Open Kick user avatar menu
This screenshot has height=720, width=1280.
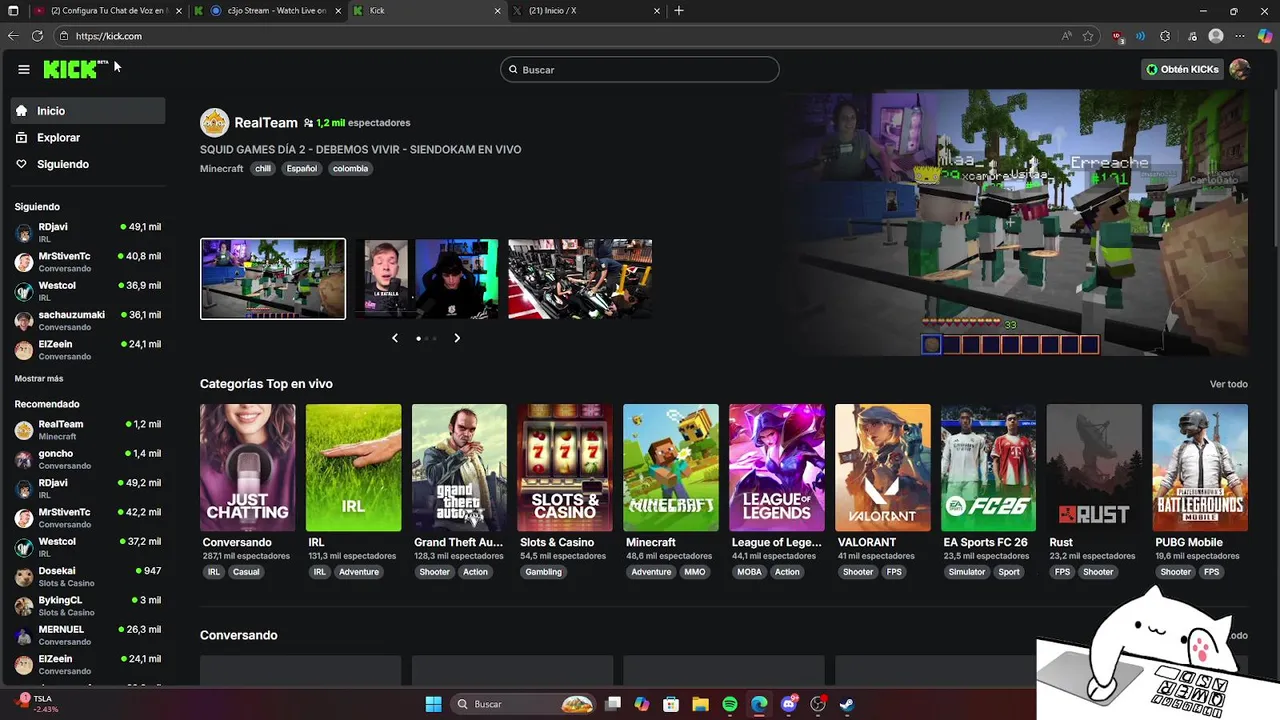click(x=1239, y=69)
